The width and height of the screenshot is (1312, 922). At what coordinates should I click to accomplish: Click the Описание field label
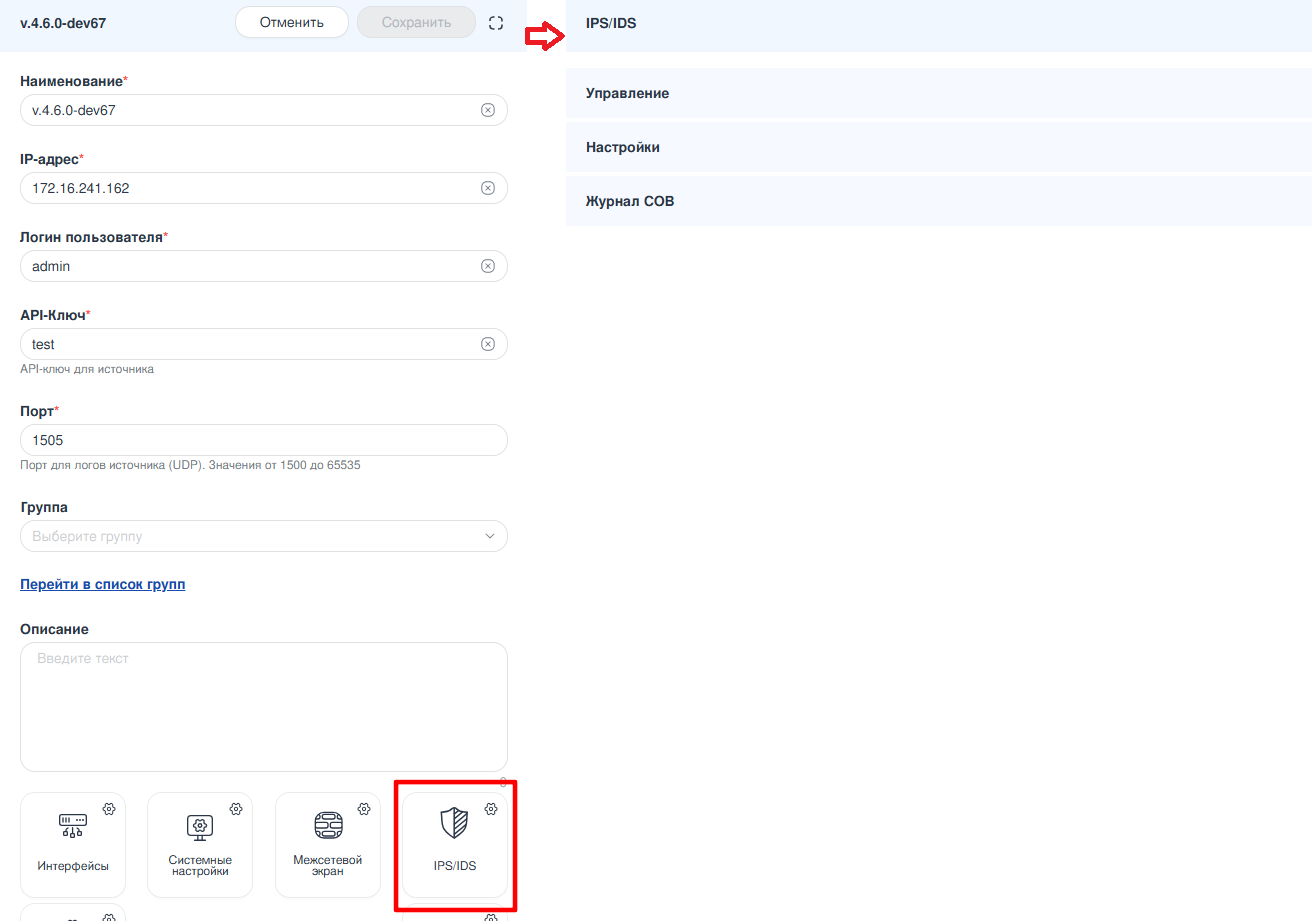click(54, 629)
